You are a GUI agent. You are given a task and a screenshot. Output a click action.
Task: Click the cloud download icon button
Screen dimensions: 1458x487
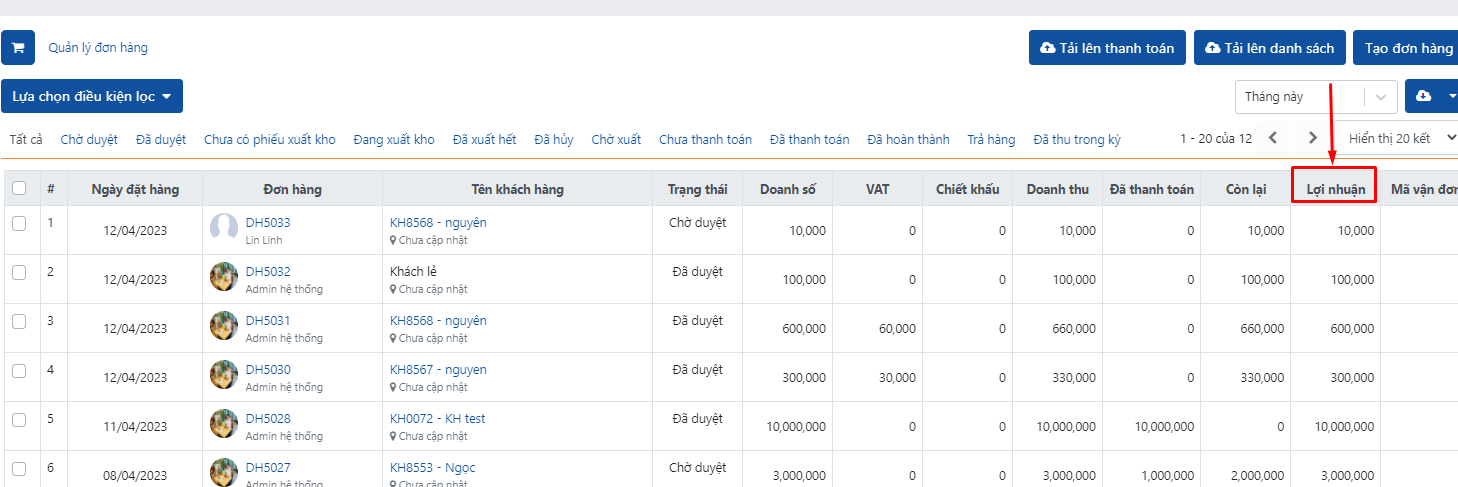coord(1424,96)
